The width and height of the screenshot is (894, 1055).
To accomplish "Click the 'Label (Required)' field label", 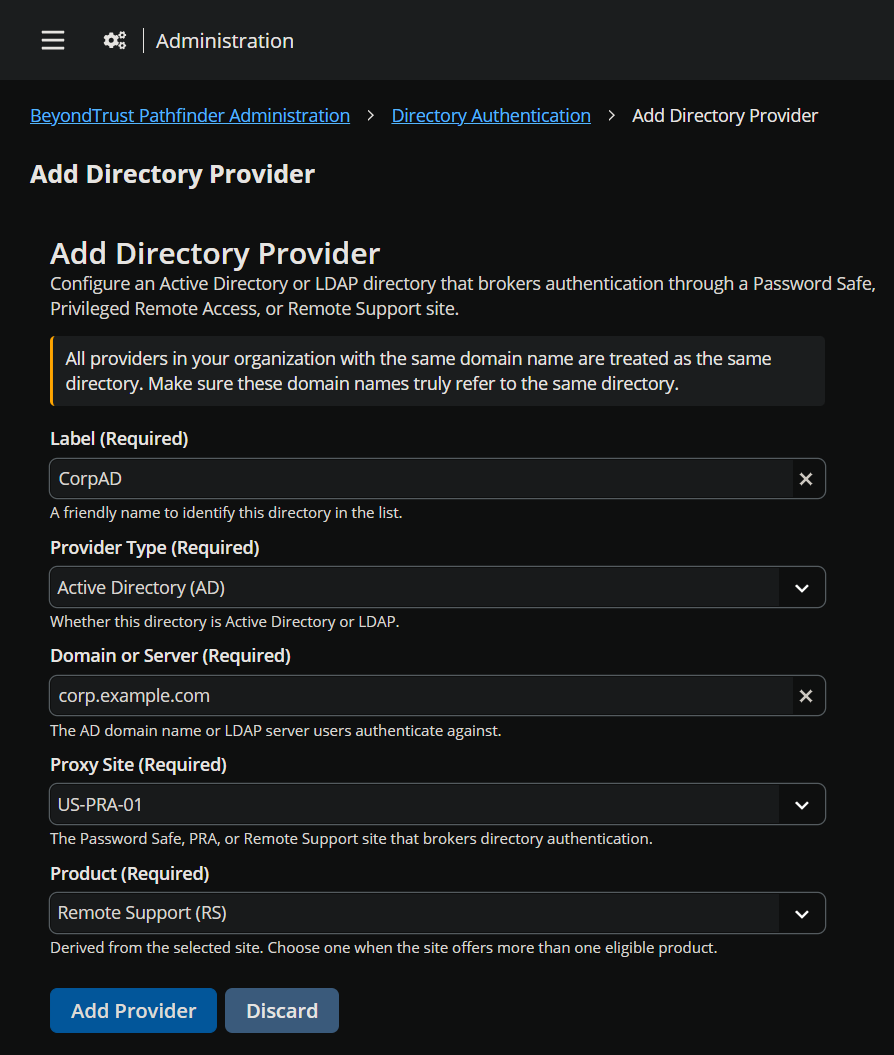I will (119, 439).
